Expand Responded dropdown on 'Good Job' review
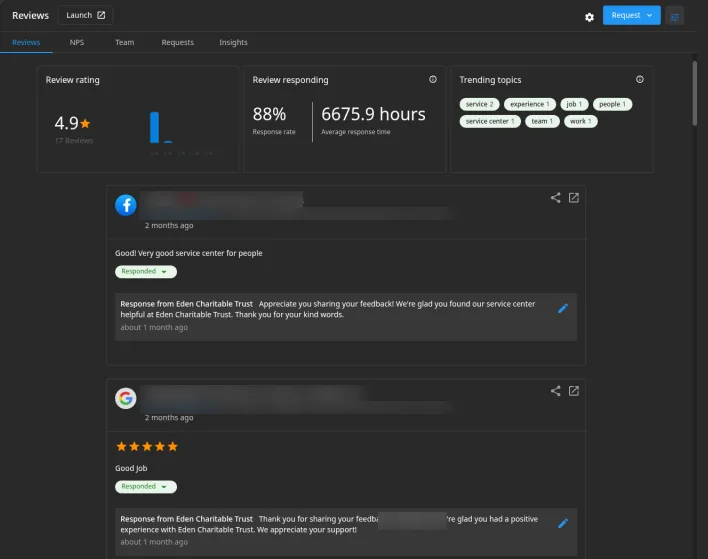Viewport: 708px width, 559px height. (146, 487)
